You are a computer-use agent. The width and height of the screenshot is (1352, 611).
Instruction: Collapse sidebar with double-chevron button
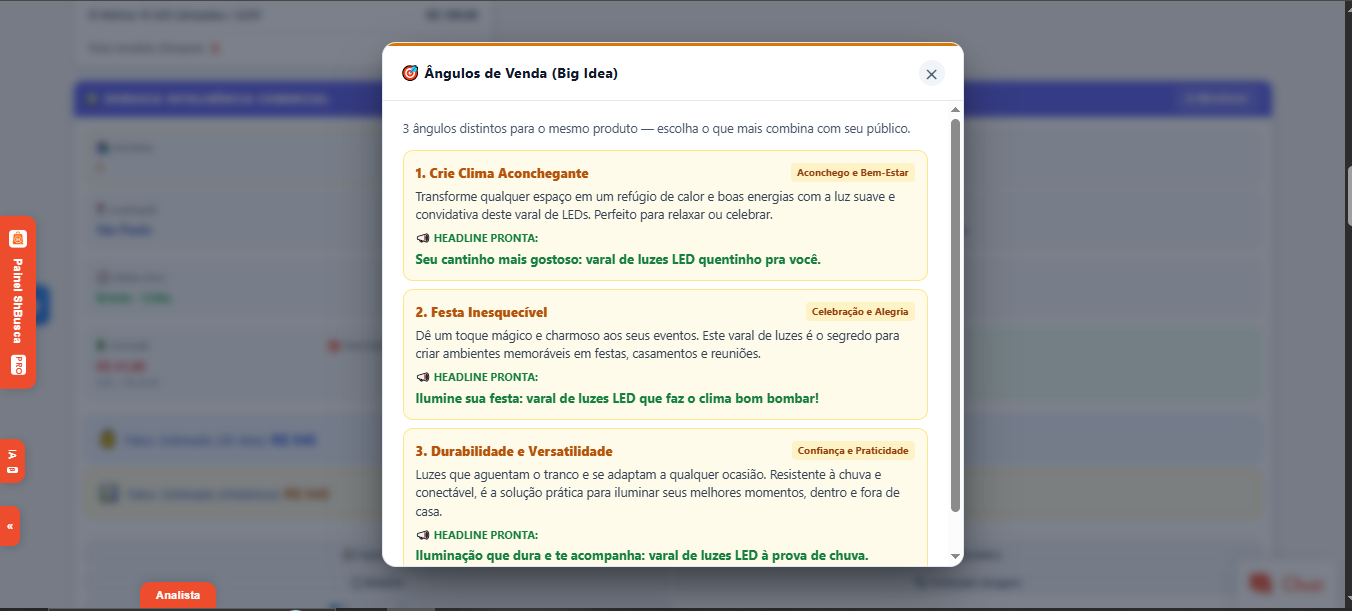click(10, 525)
